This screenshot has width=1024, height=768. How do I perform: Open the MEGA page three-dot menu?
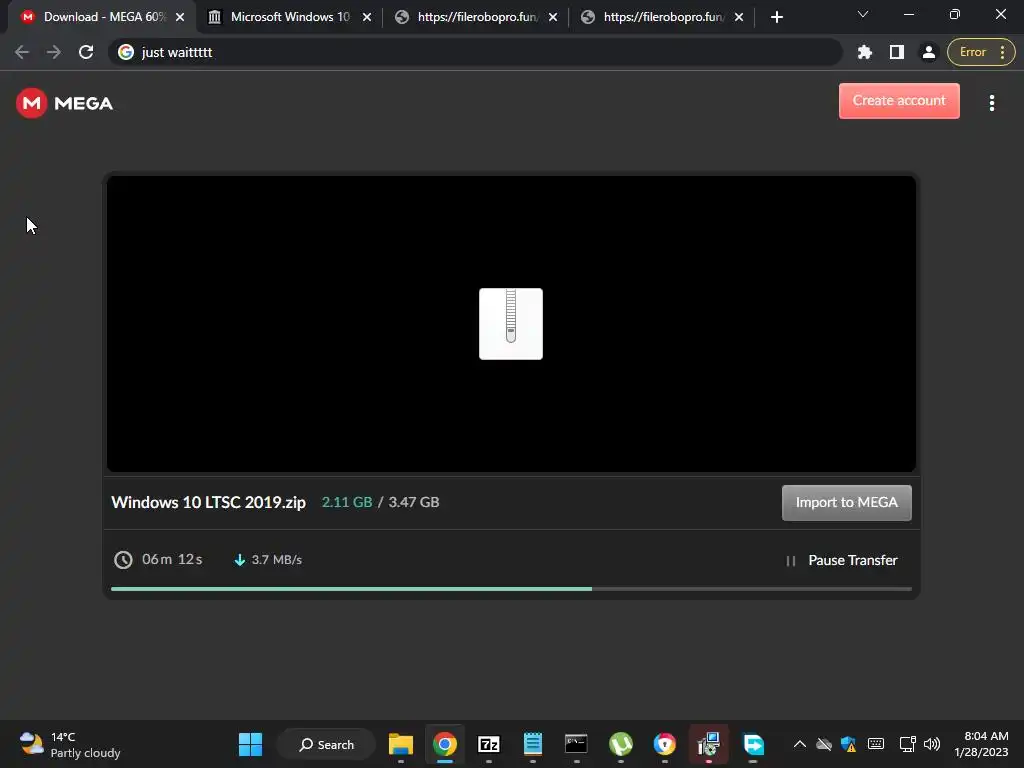click(991, 103)
